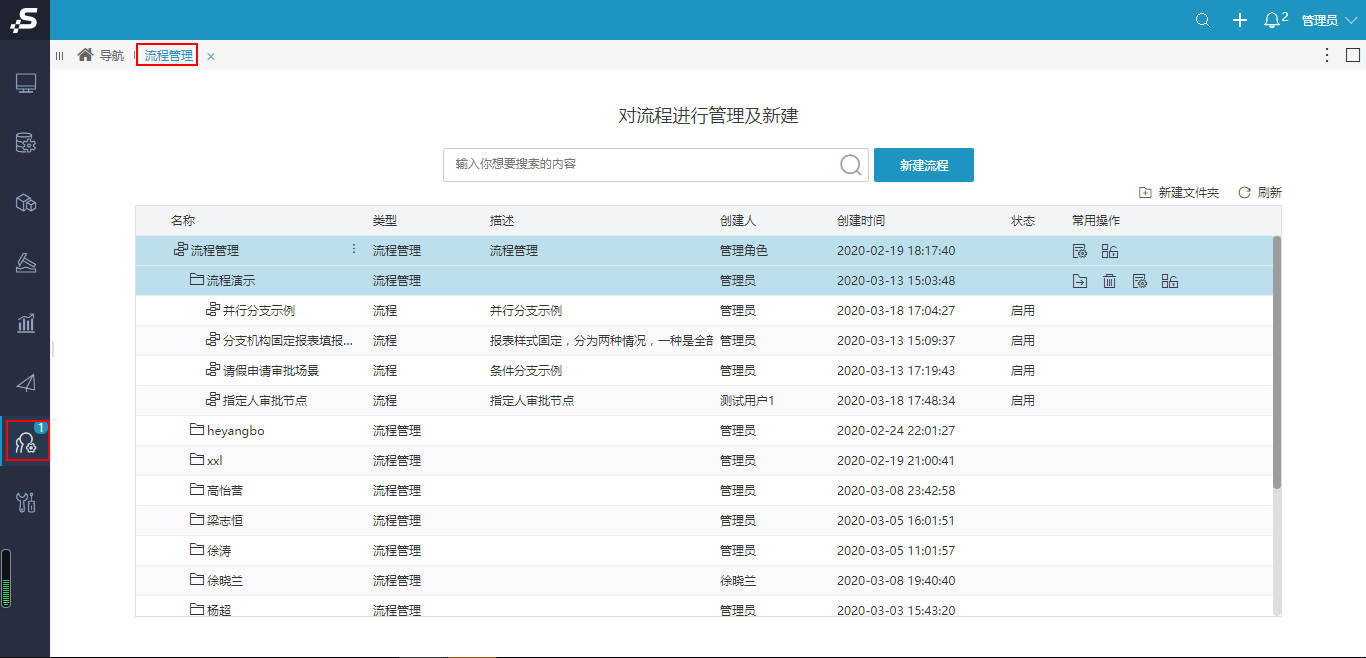The image size is (1366, 658).
Task: Click the 新建流程 button
Action: point(924,165)
